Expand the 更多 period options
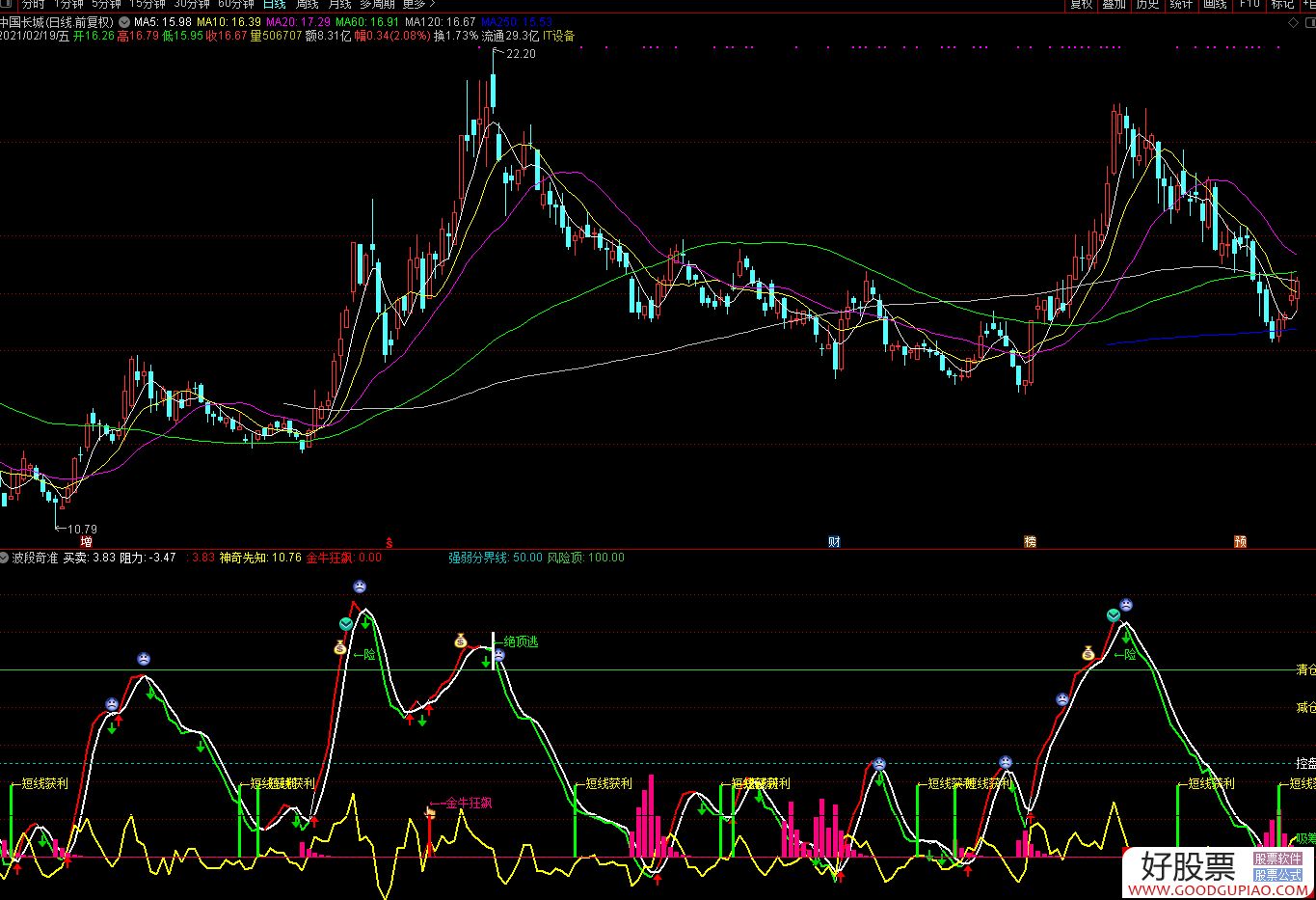The height and width of the screenshot is (900, 1316). [x=417, y=4]
